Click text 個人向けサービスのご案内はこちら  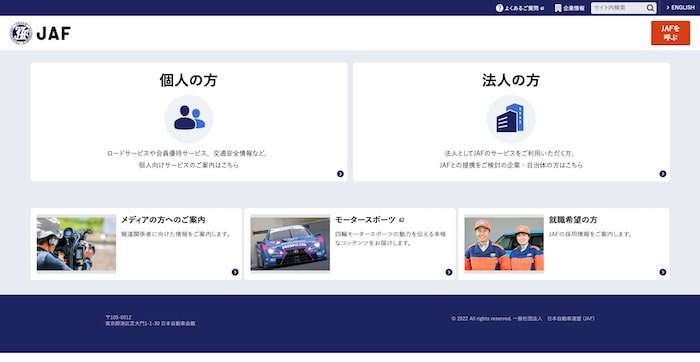tap(188, 165)
